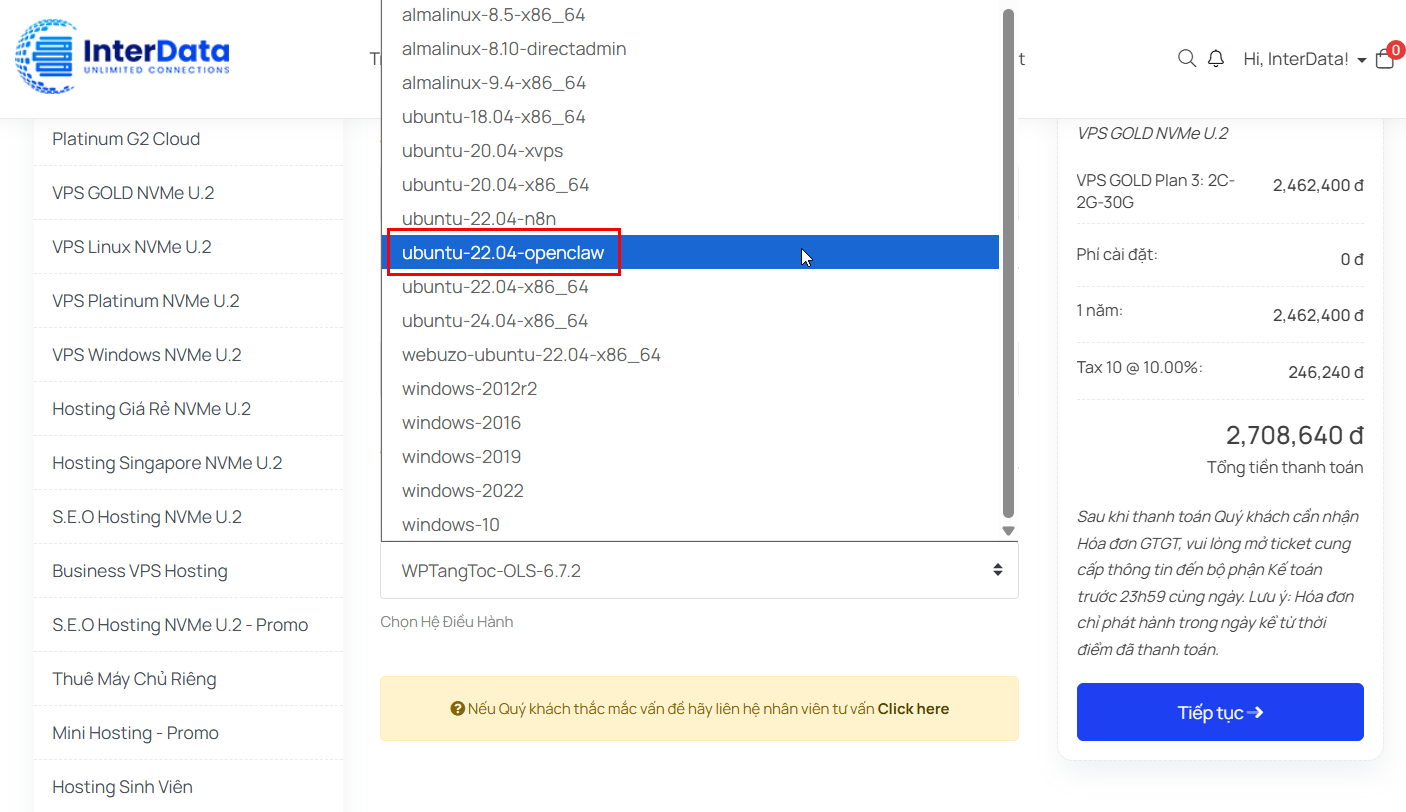Screen dimensions: 1406x812
Task: Choose ubuntu-22.04-n8n from the list
Action: 691,219
